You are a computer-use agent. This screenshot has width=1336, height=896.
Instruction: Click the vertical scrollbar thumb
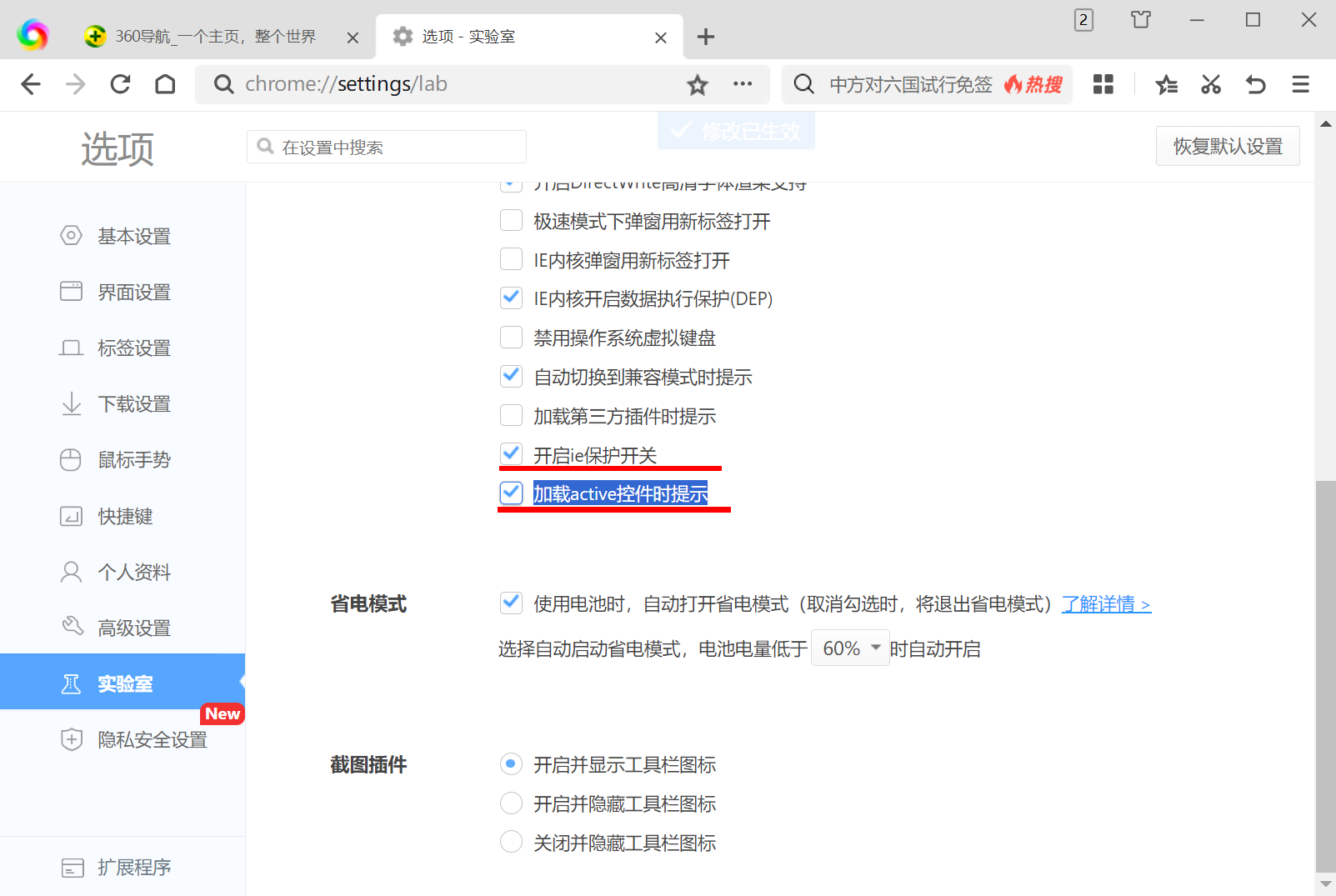point(1325,675)
